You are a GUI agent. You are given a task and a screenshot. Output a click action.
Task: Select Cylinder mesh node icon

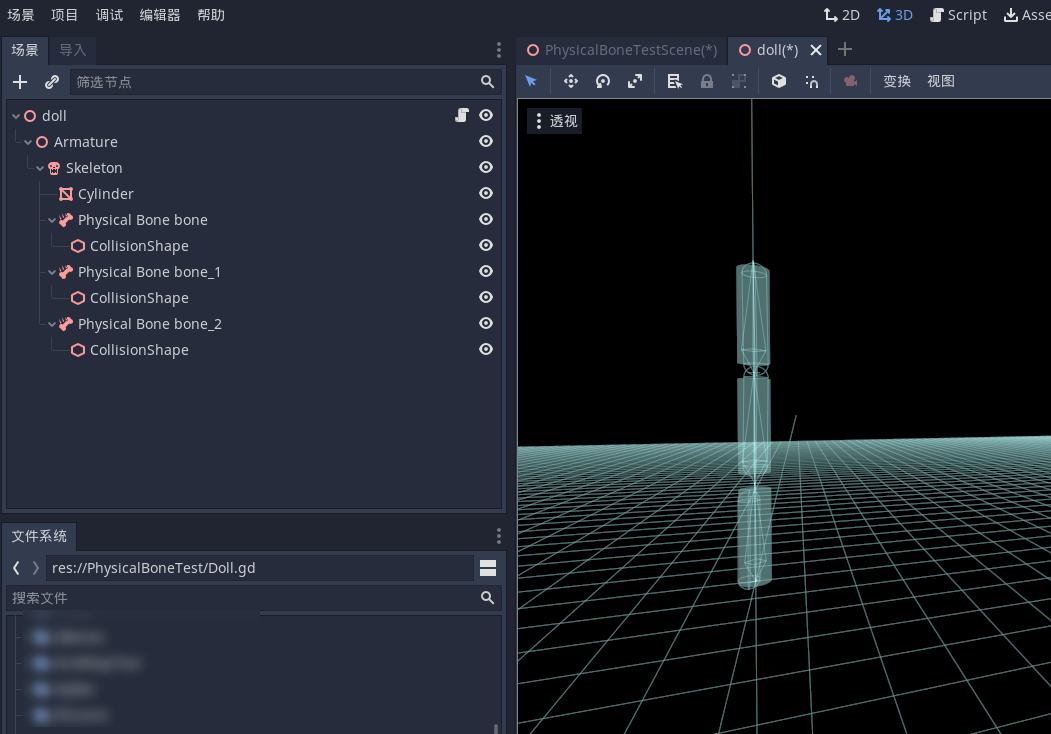(x=66, y=194)
